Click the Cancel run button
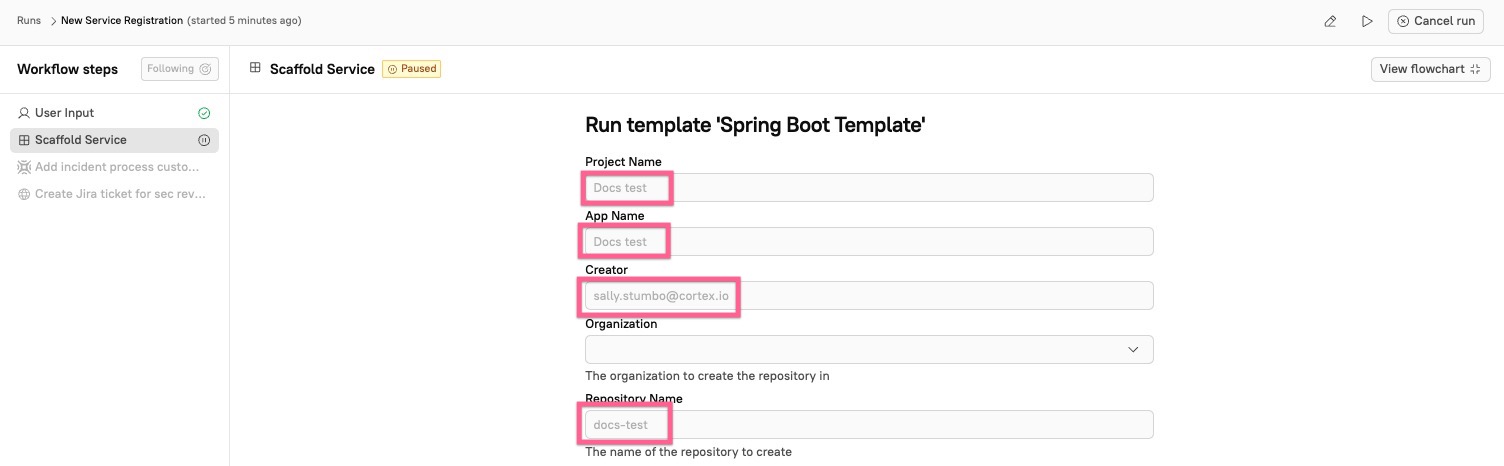Viewport: 1504px width, 466px height. [1435, 21]
